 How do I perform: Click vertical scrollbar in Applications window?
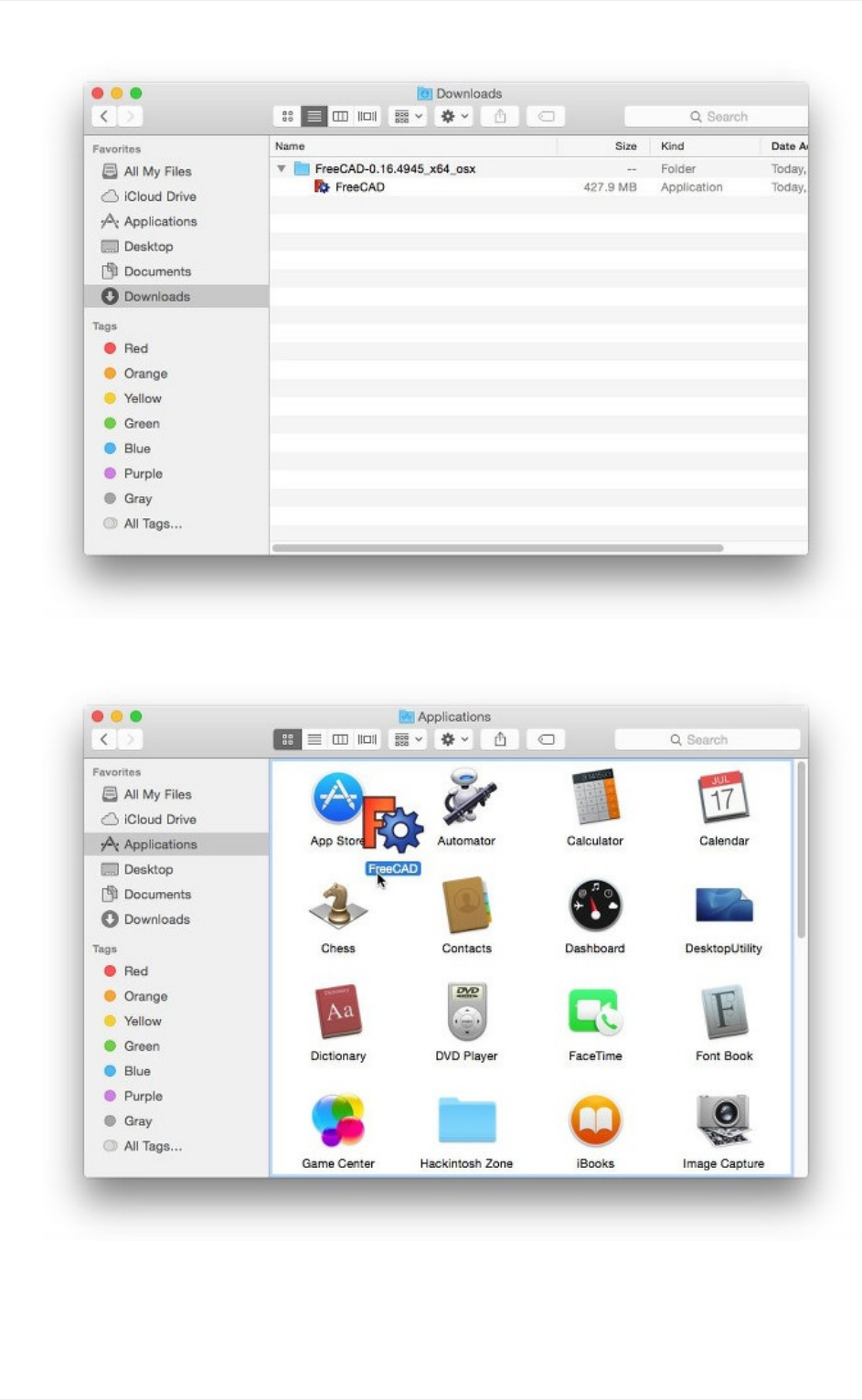point(801,850)
